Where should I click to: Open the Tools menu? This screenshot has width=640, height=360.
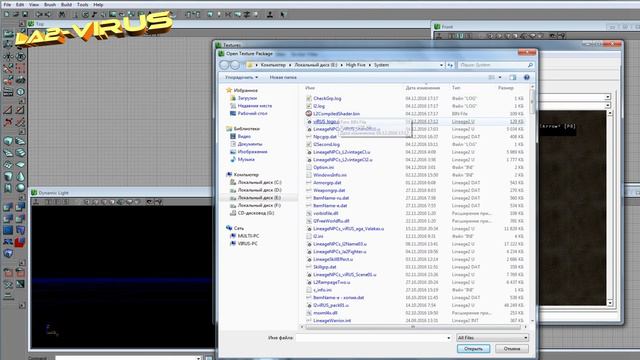coord(82,5)
